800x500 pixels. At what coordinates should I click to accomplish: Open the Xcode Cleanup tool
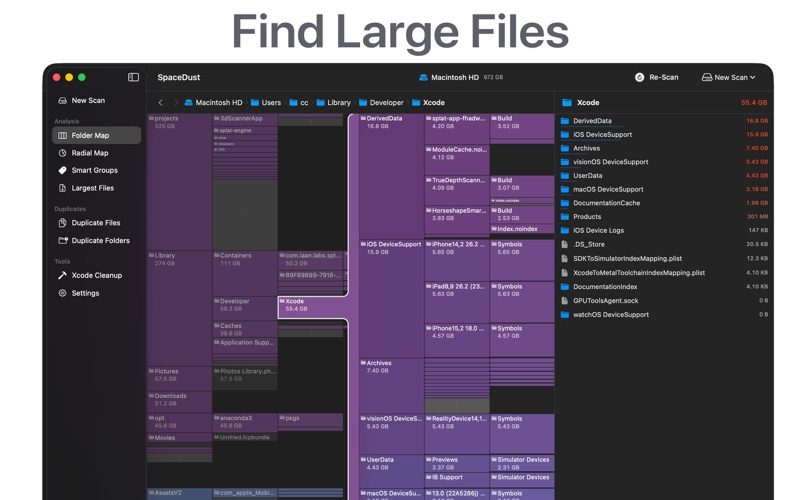tap(96, 275)
